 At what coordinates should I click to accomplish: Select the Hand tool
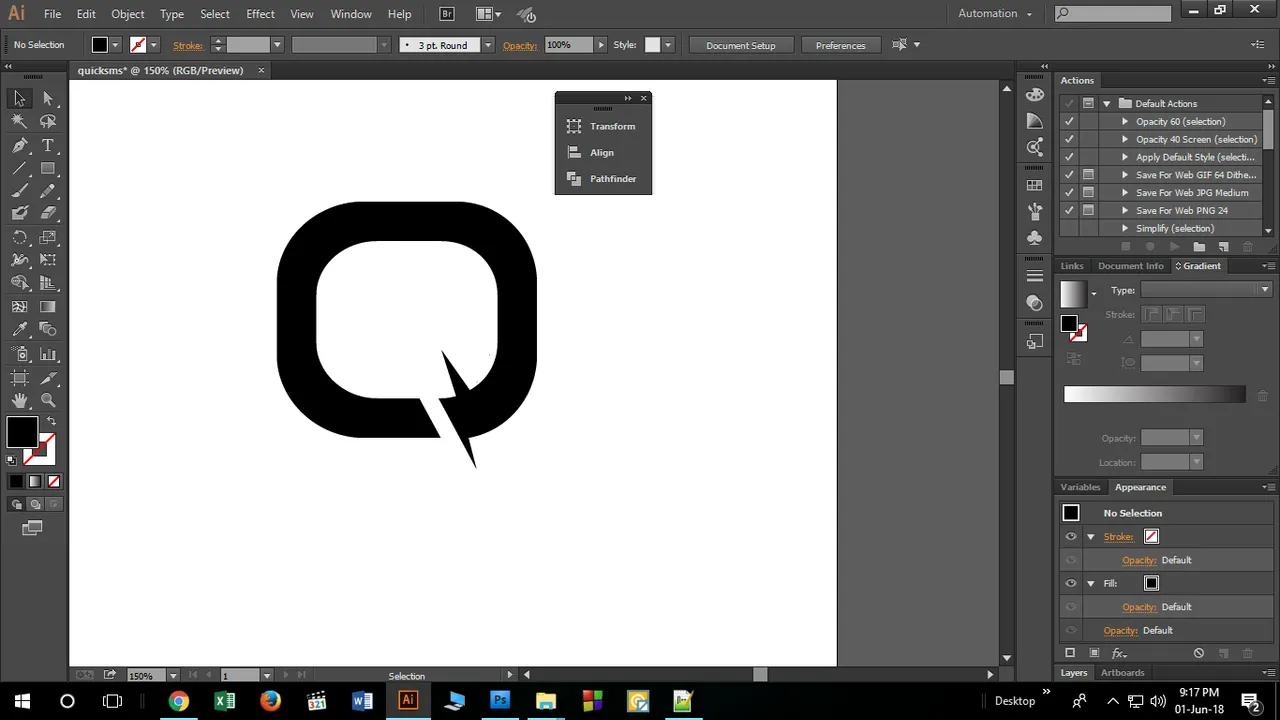(19, 400)
